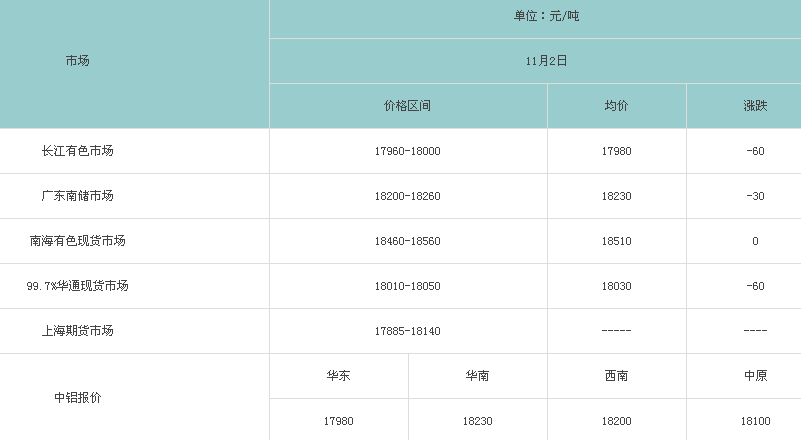Click the -30 change value

755,196
